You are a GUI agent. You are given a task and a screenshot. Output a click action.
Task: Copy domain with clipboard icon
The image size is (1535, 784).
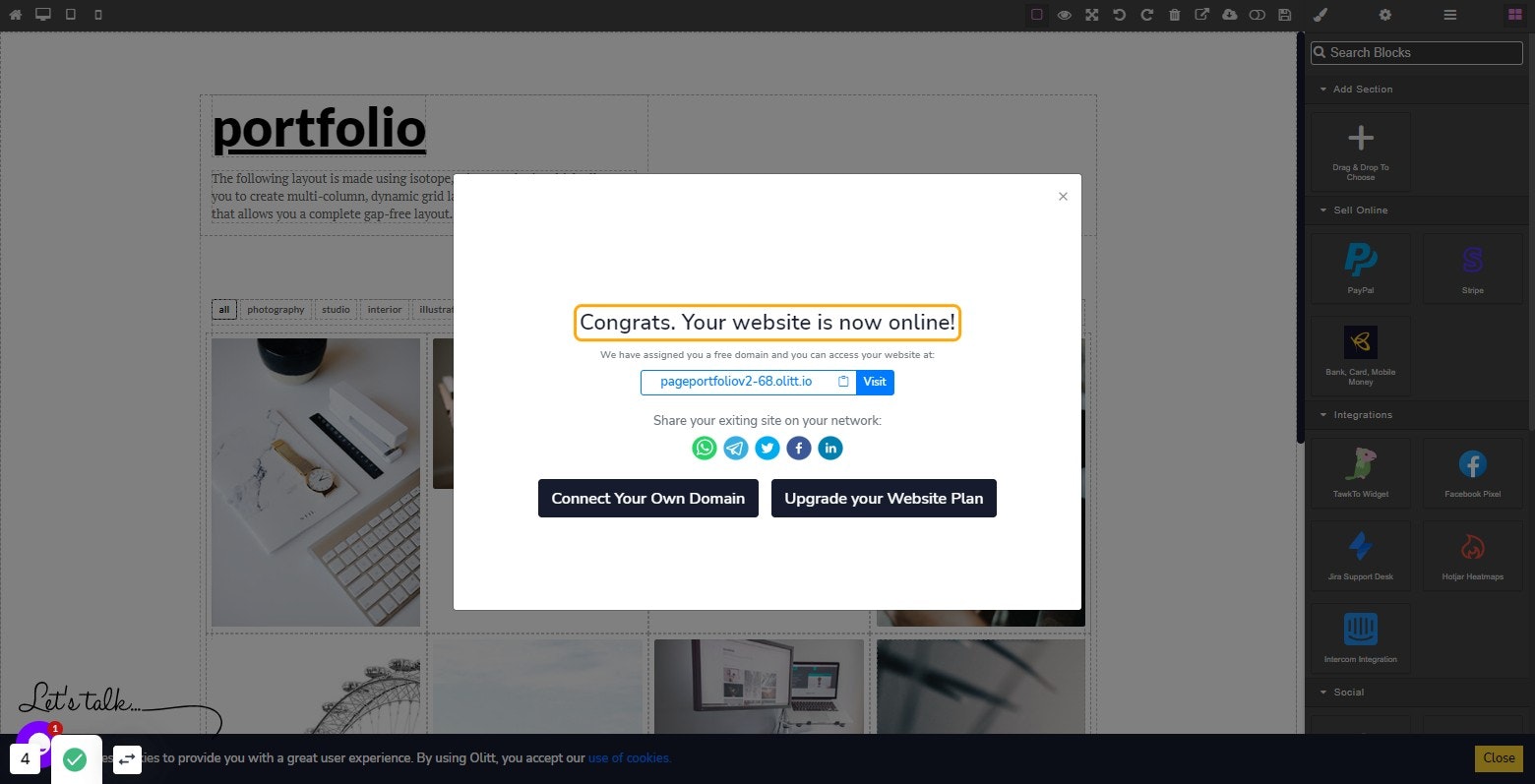[x=843, y=382]
